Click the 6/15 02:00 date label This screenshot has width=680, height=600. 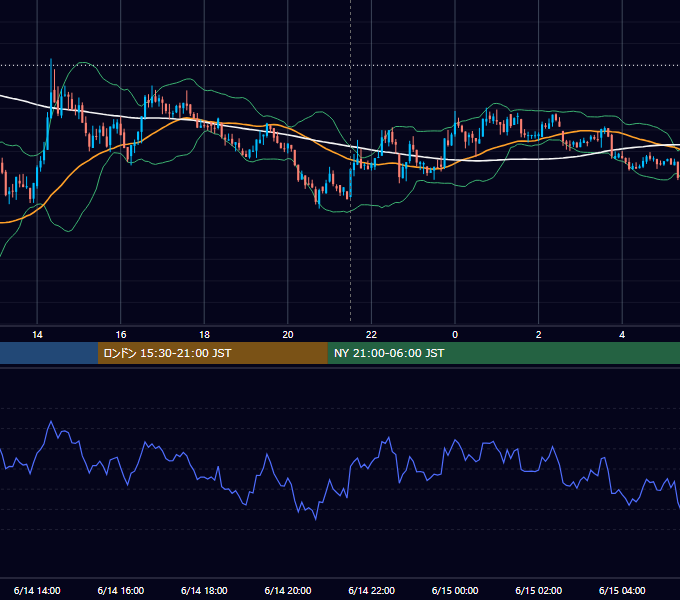[539, 590]
